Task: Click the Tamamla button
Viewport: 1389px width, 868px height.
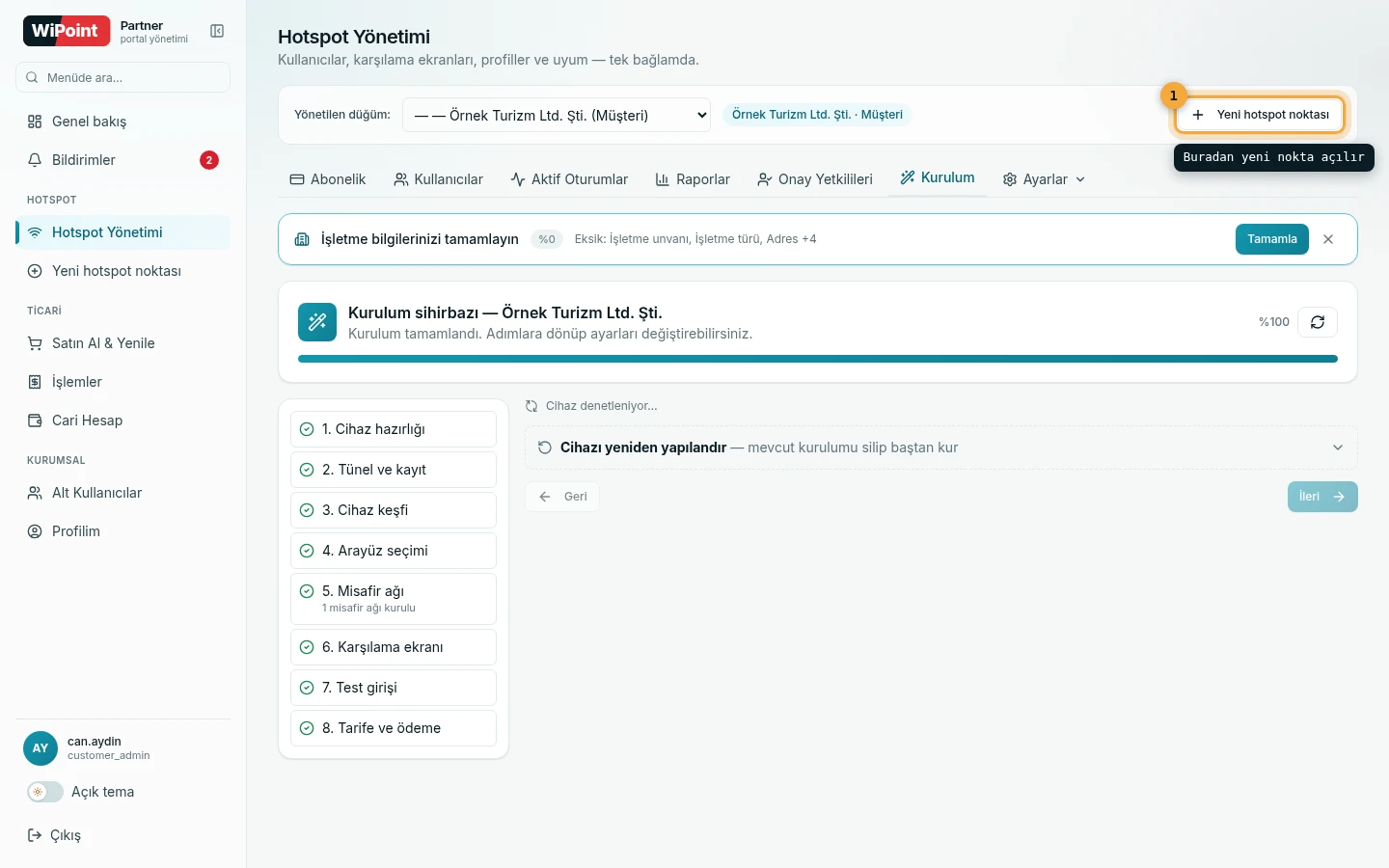Action: pos(1272,239)
